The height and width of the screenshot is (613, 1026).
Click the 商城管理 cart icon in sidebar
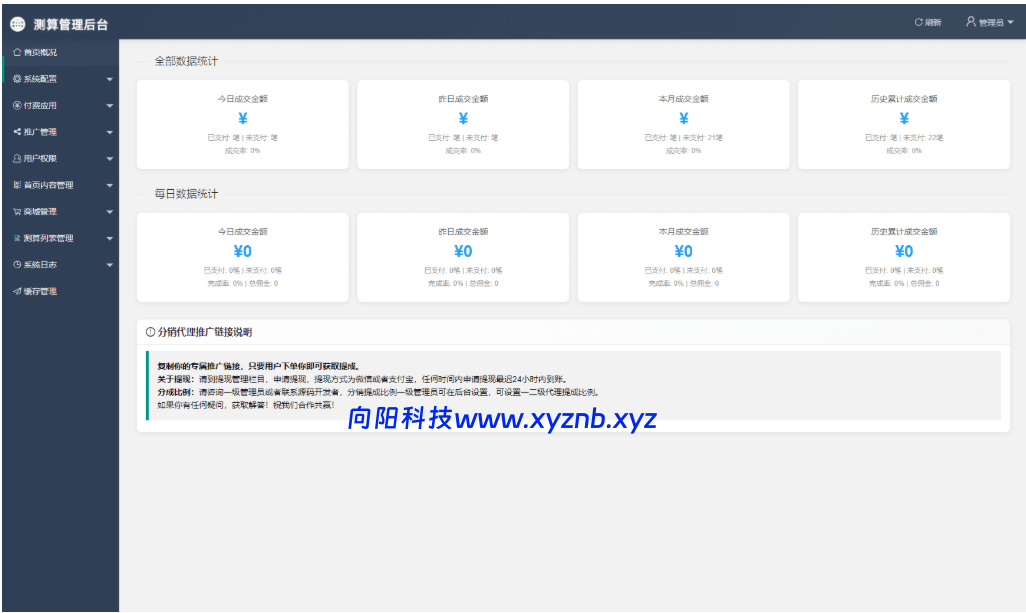pyautogui.click(x=16, y=211)
